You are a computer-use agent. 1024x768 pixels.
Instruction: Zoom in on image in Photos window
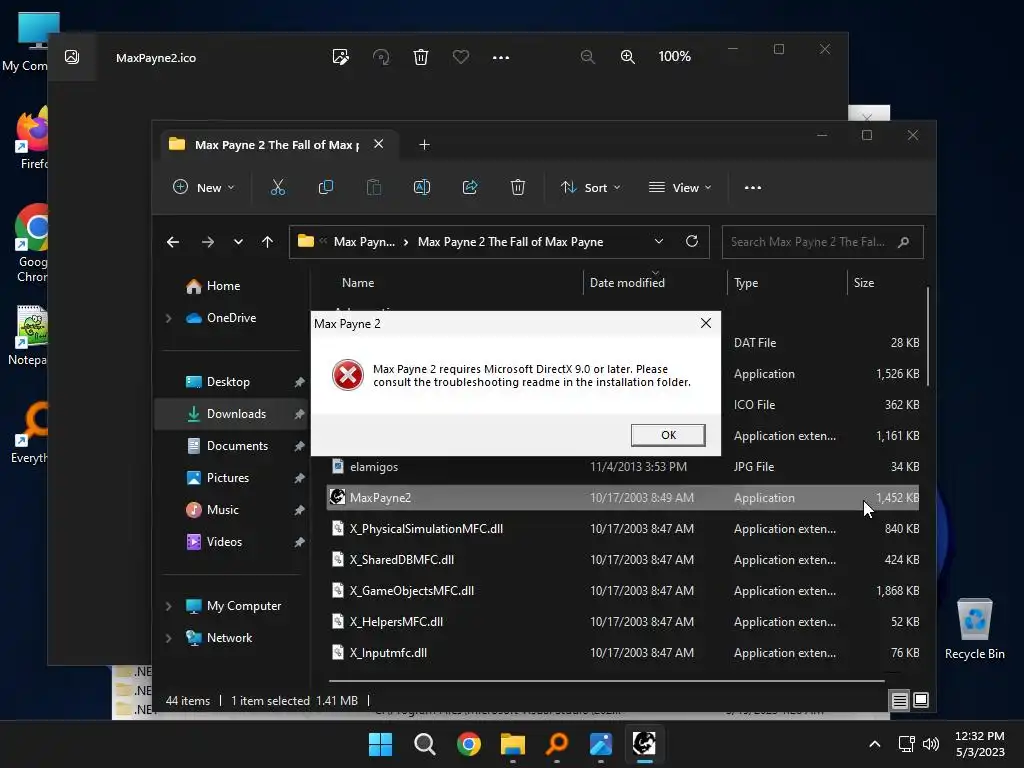pos(628,57)
